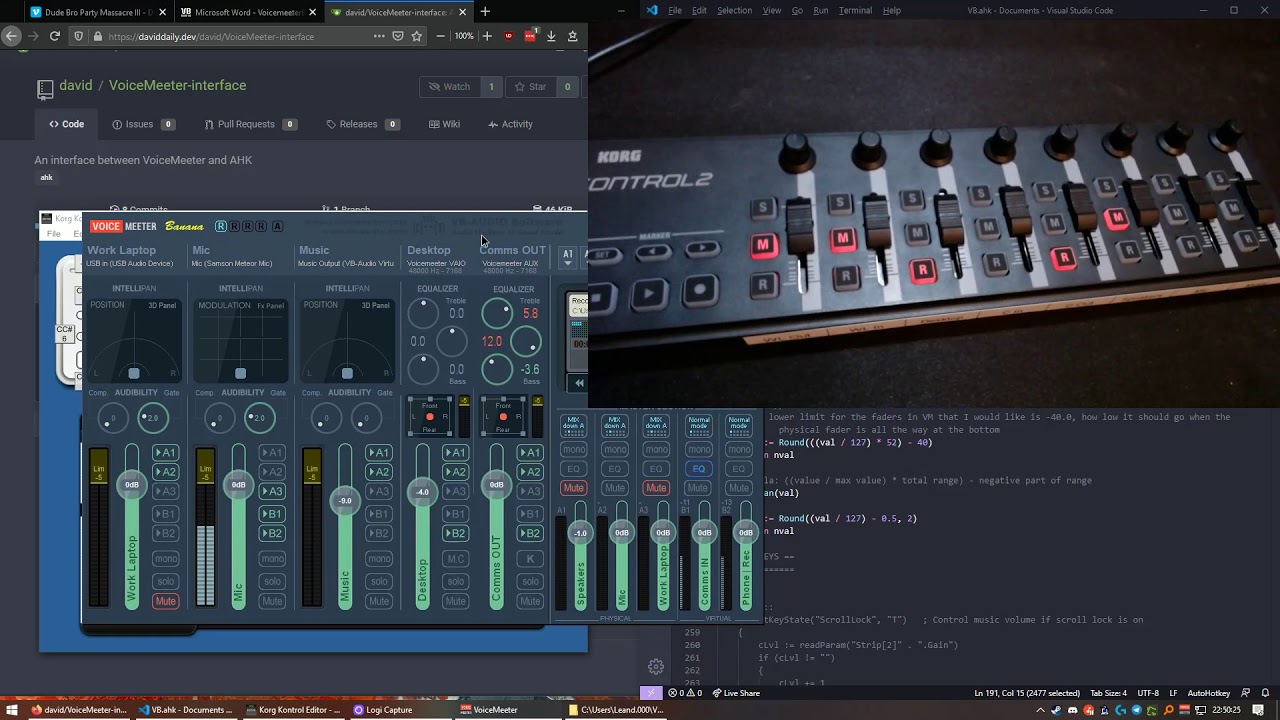This screenshot has width=1280, height=720.
Task: Click VS Code remote indicator in status bar
Action: [x=651, y=693]
